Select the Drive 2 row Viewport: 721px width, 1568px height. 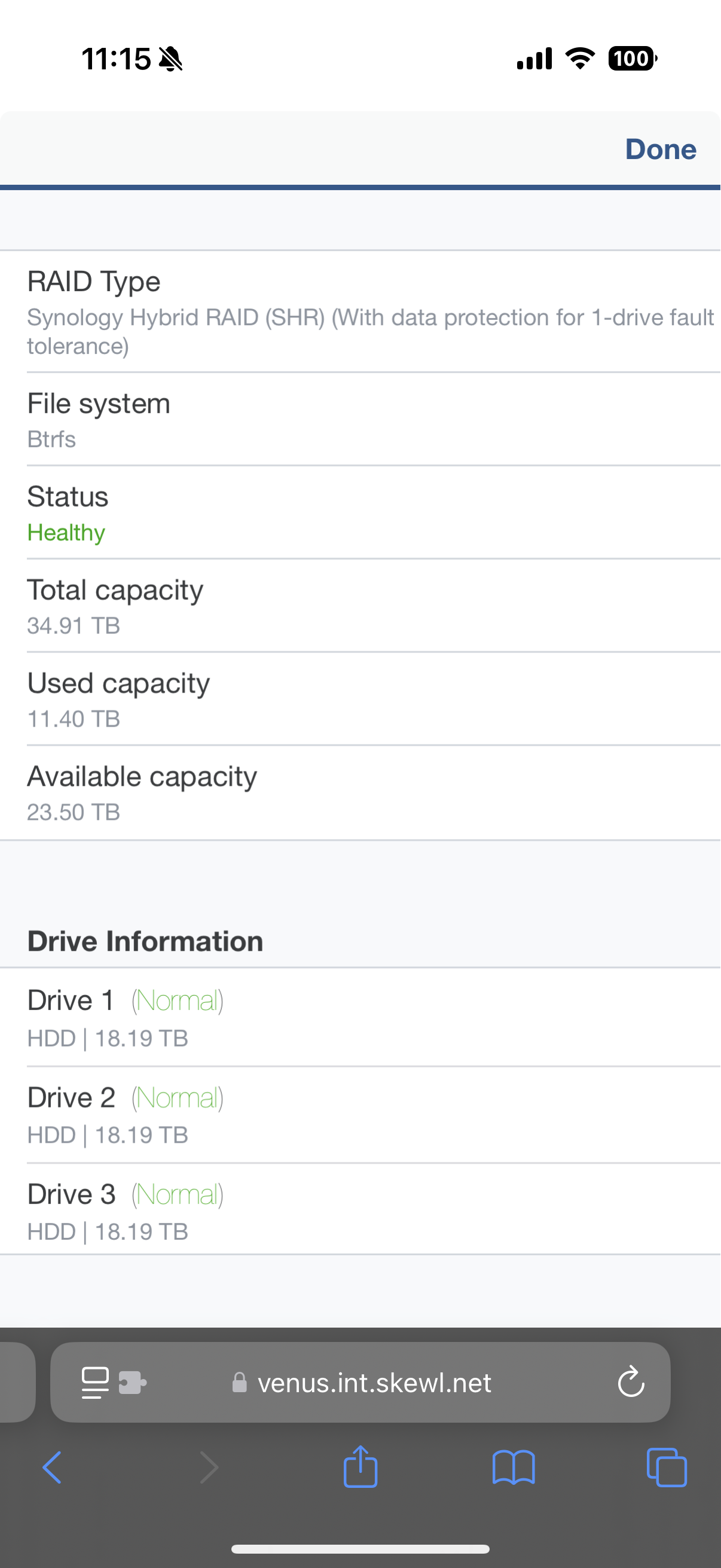[x=360, y=1115]
